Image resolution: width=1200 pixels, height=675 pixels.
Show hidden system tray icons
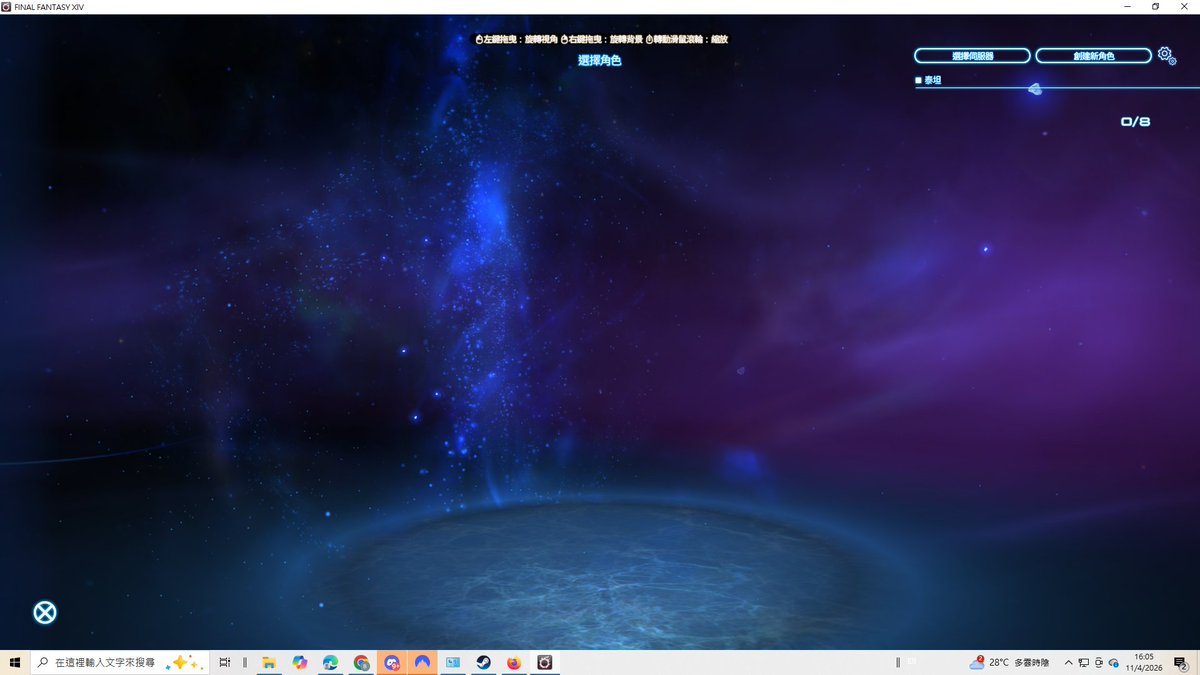pyautogui.click(x=1068, y=662)
